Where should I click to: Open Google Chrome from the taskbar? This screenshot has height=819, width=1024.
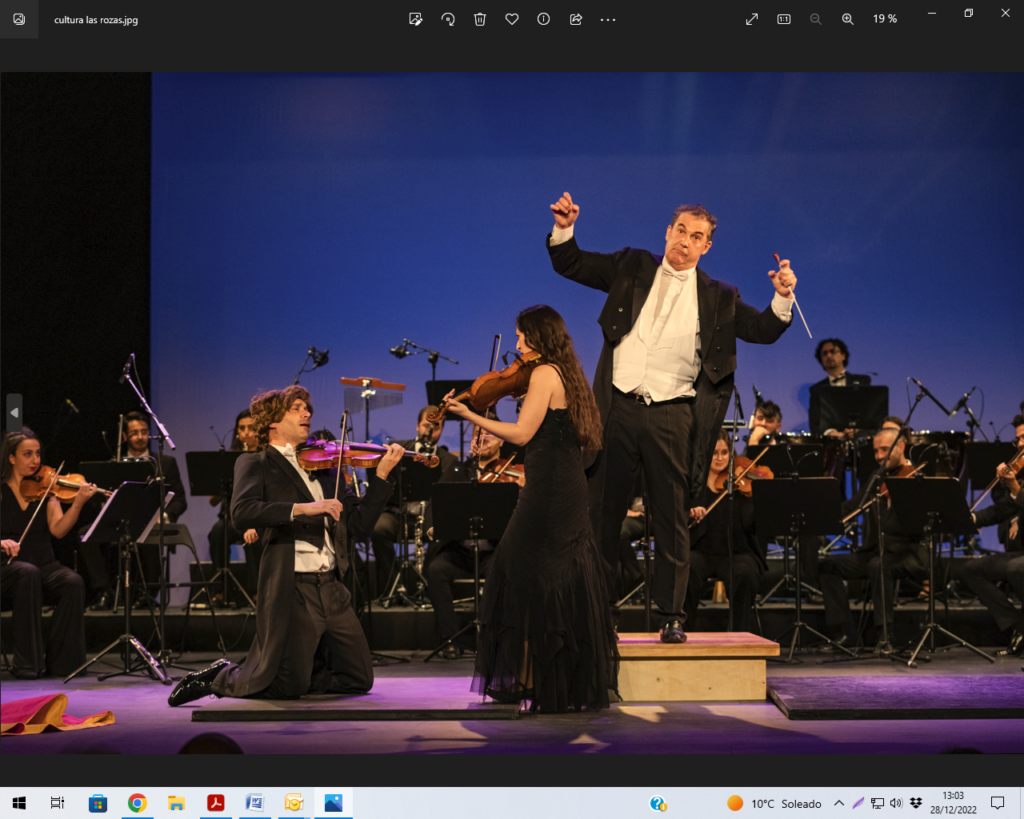tap(137, 803)
